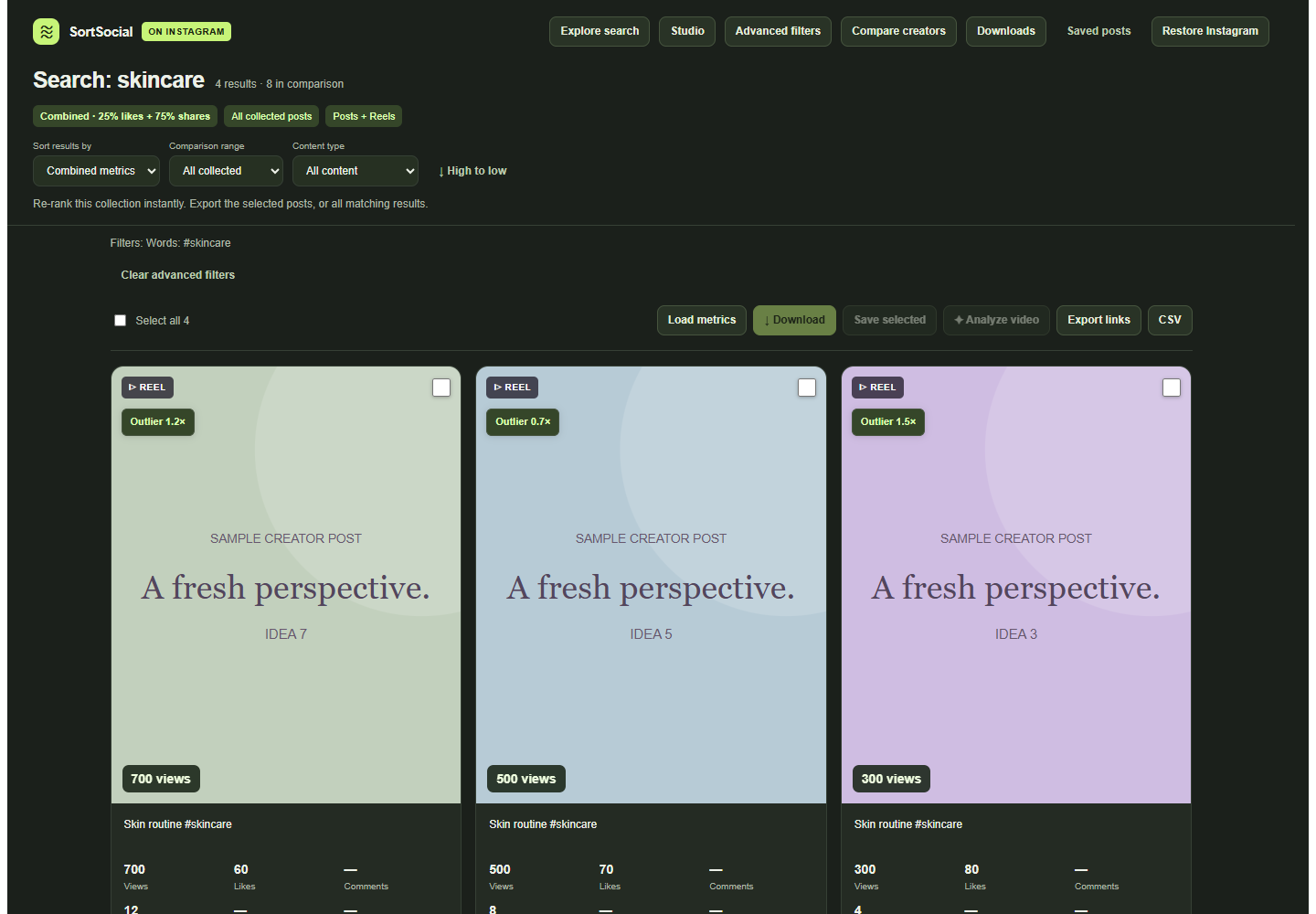Viewport: 1316px width, 914px height.
Task: Select the Idea 3 post checkbox
Action: pos(1172,388)
